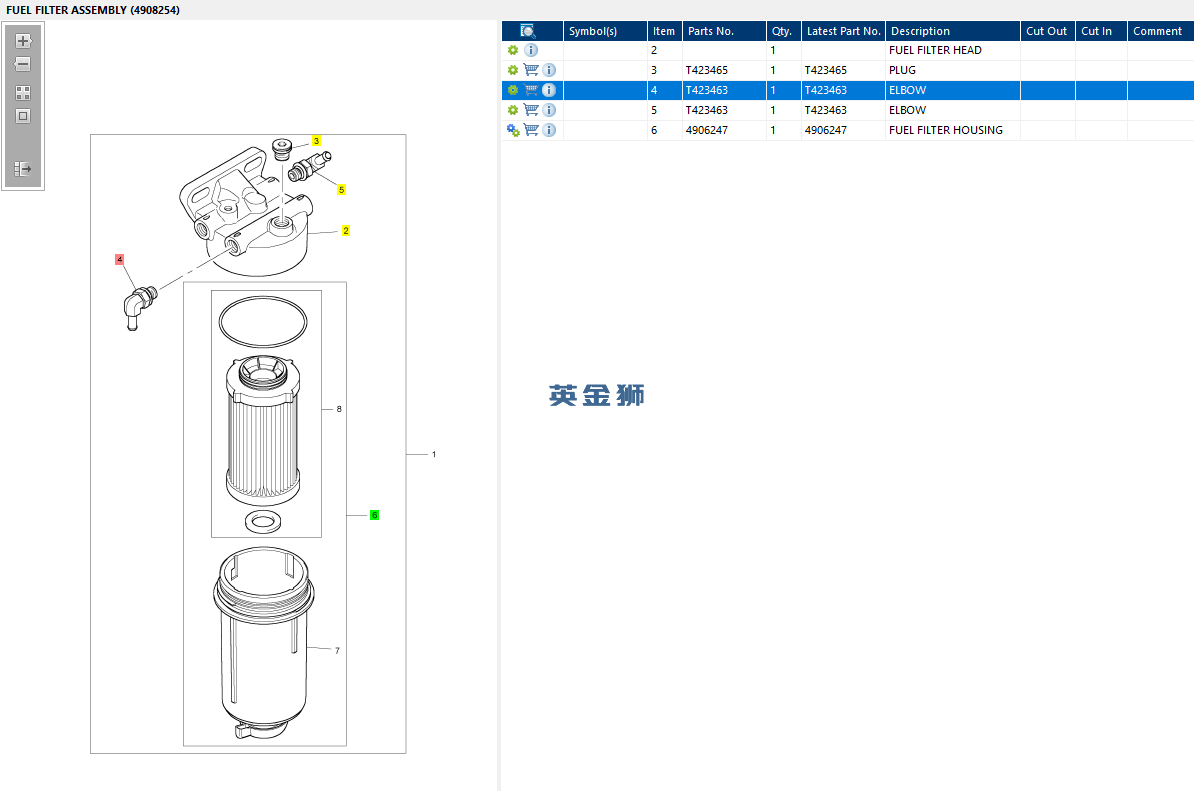
Task: Sort by Parts No. column header
Action: (x=724, y=31)
